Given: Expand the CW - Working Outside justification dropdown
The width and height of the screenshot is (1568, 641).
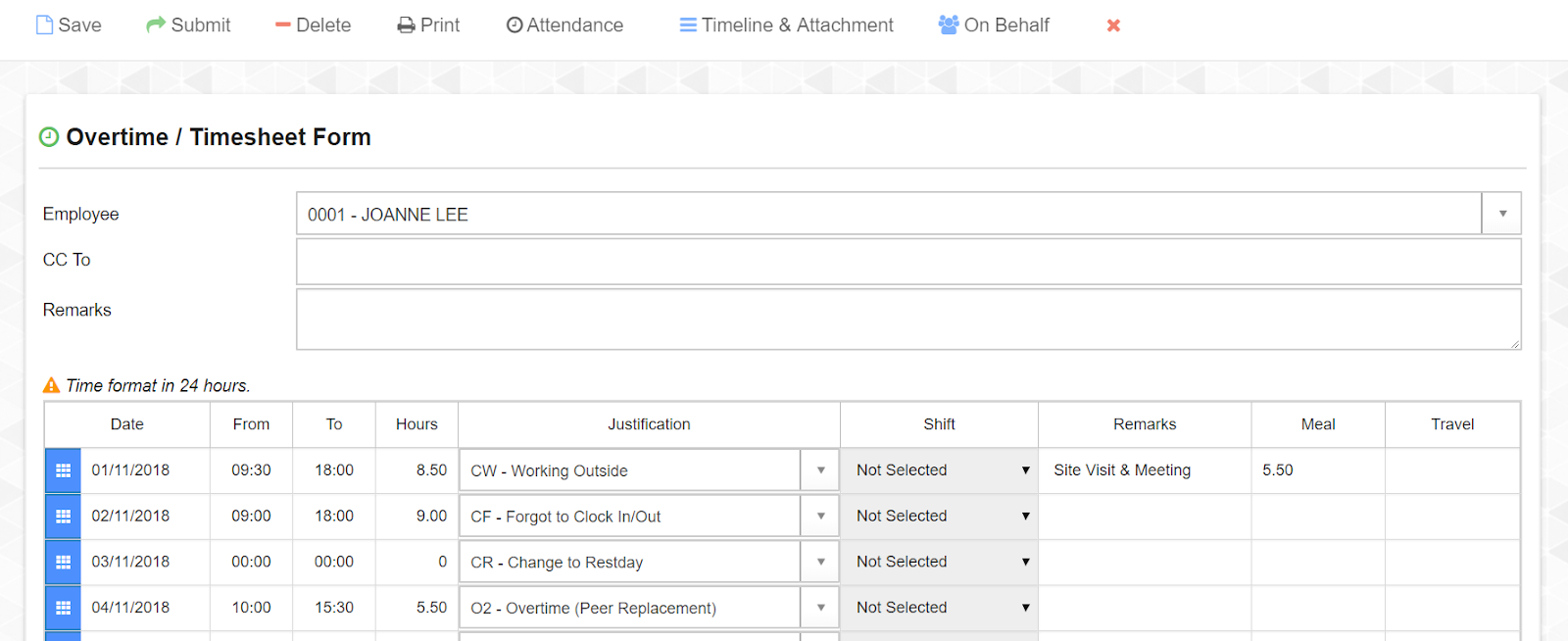Looking at the screenshot, I should point(820,470).
